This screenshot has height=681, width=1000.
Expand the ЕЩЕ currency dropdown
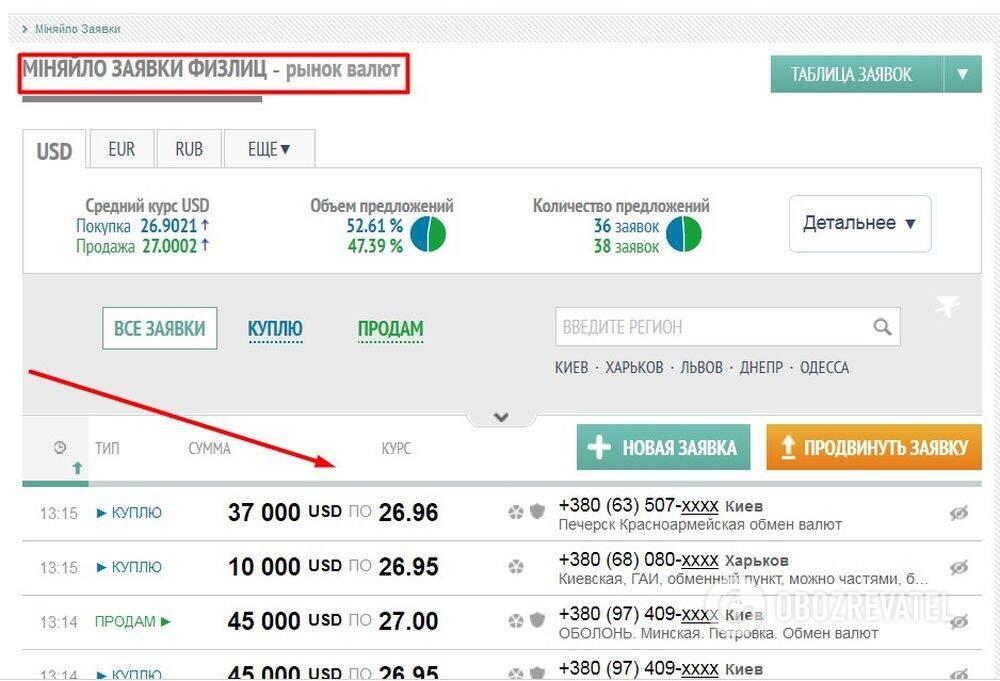pos(269,149)
